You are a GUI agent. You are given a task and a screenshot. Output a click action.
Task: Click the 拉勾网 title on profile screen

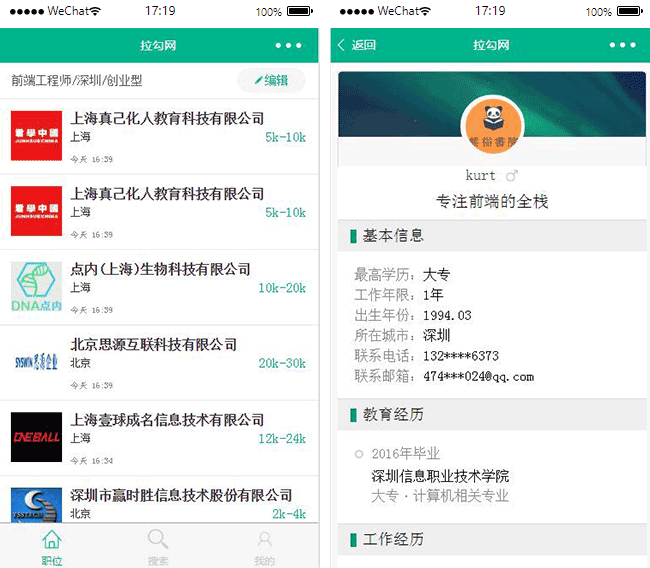click(x=491, y=45)
